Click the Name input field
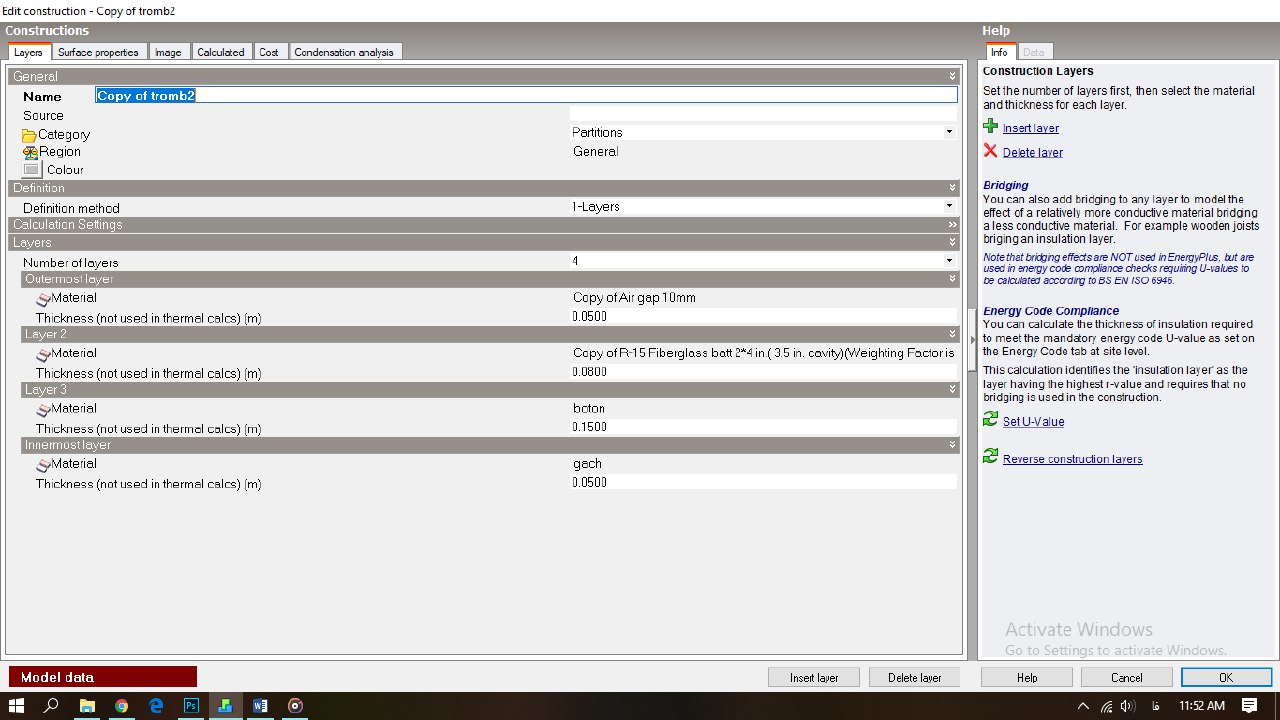 pos(526,96)
